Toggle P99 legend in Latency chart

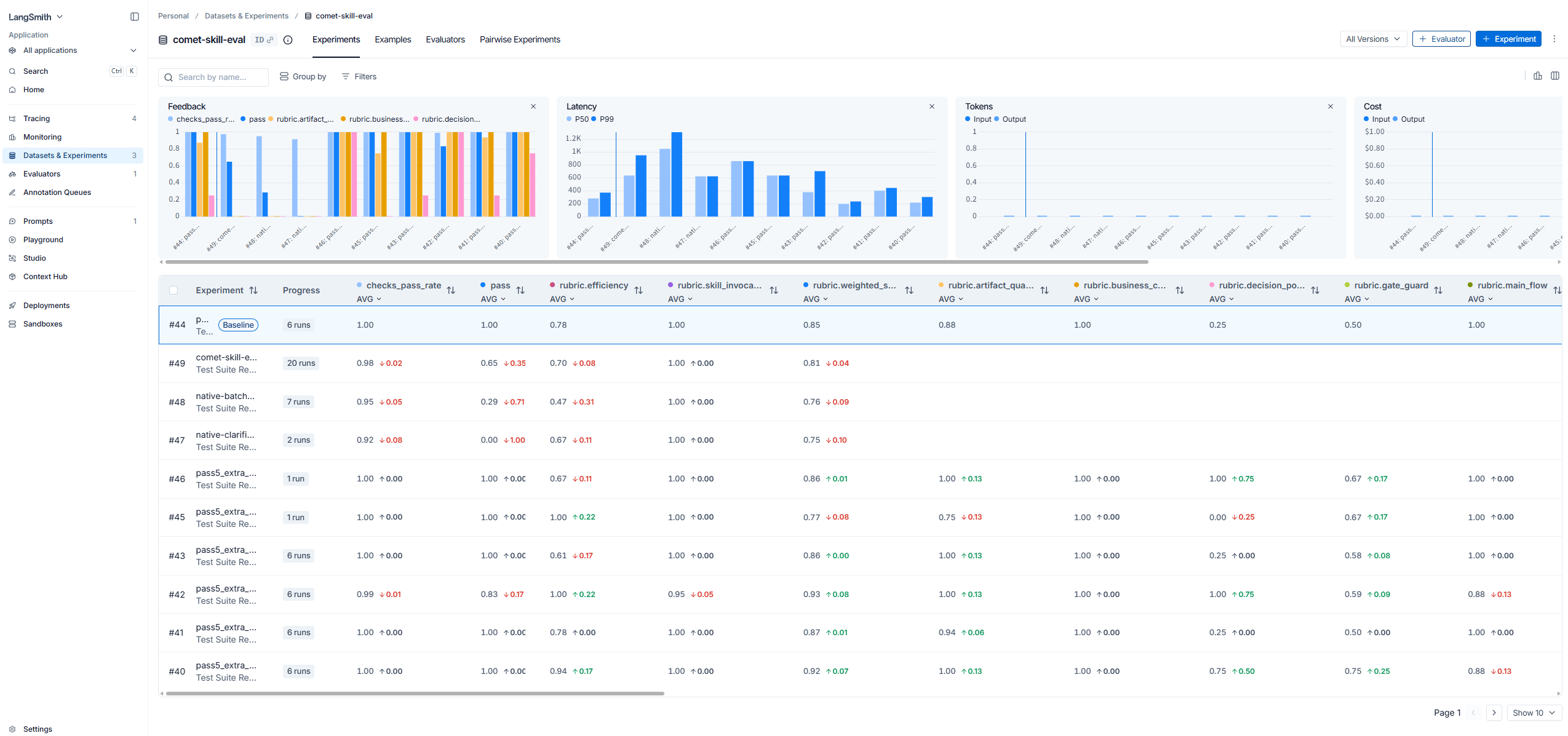602,119
